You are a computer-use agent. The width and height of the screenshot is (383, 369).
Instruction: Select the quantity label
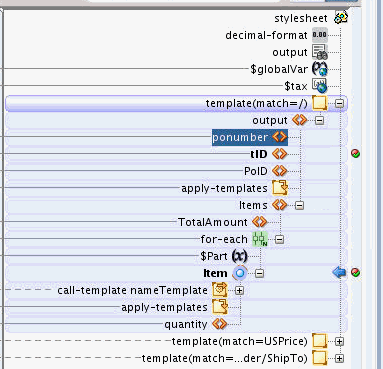pos(186,325)
